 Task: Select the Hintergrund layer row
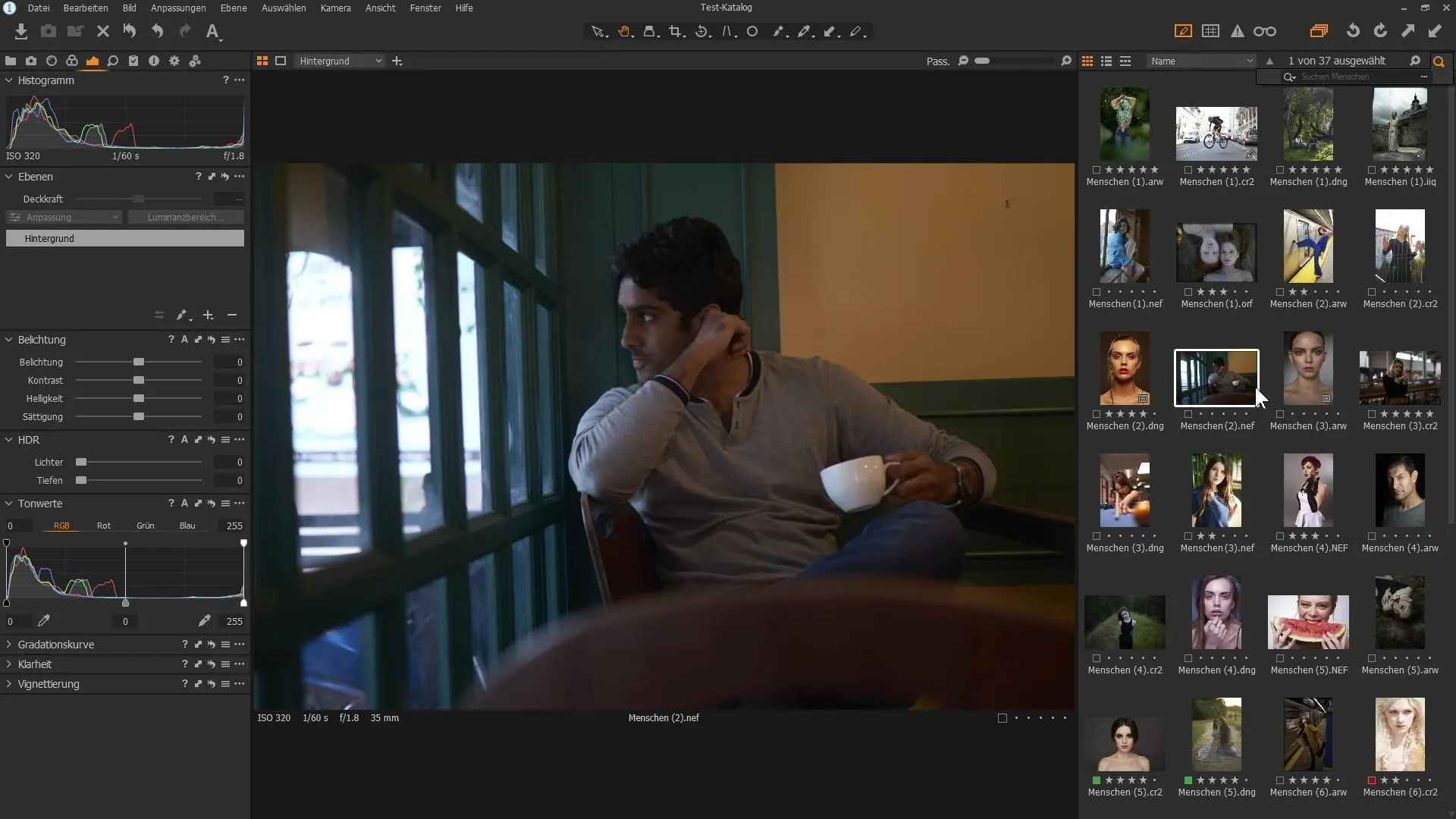pos(125,238)
